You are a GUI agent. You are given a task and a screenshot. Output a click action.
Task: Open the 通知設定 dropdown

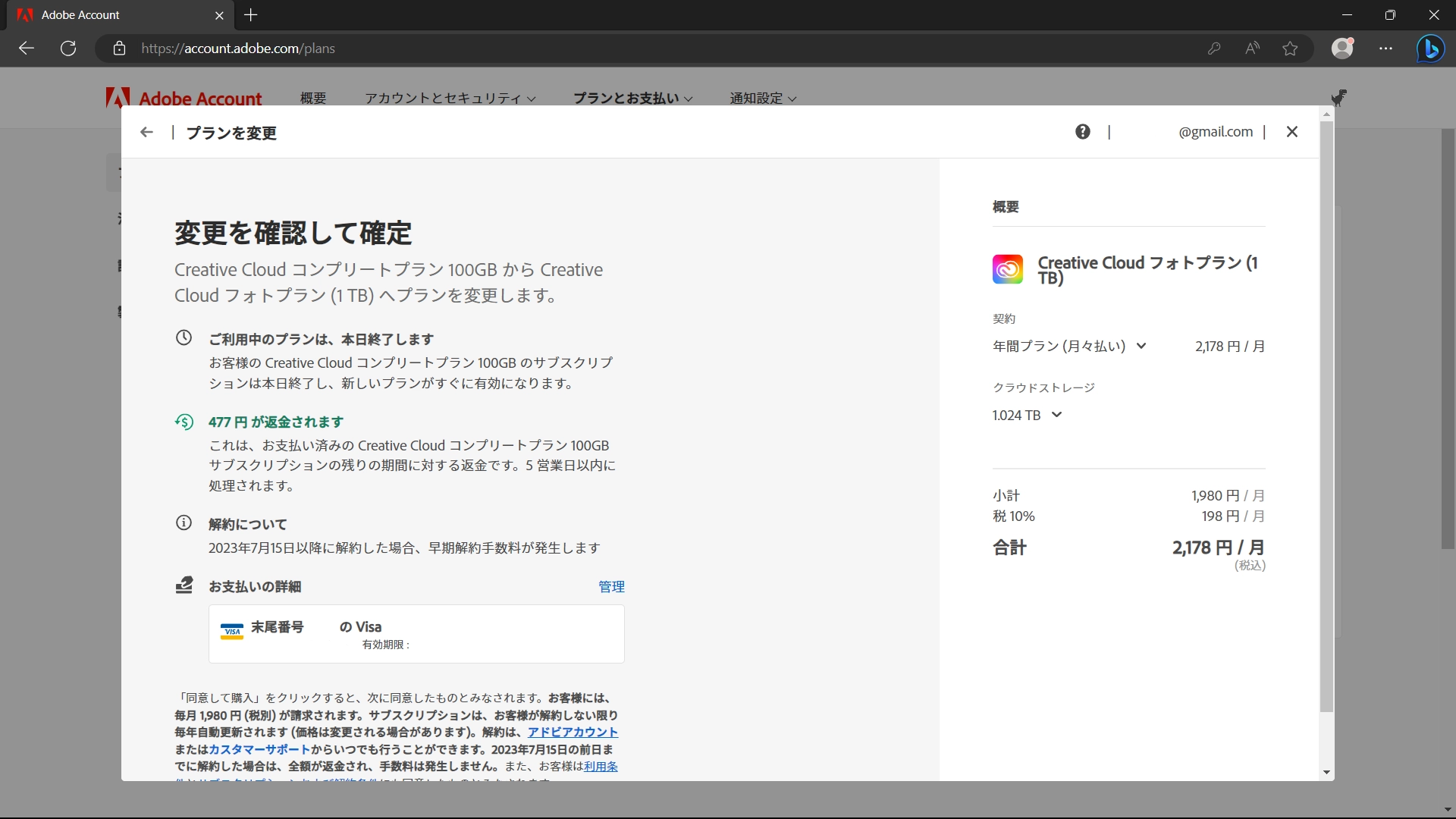(x=761, y=98)
